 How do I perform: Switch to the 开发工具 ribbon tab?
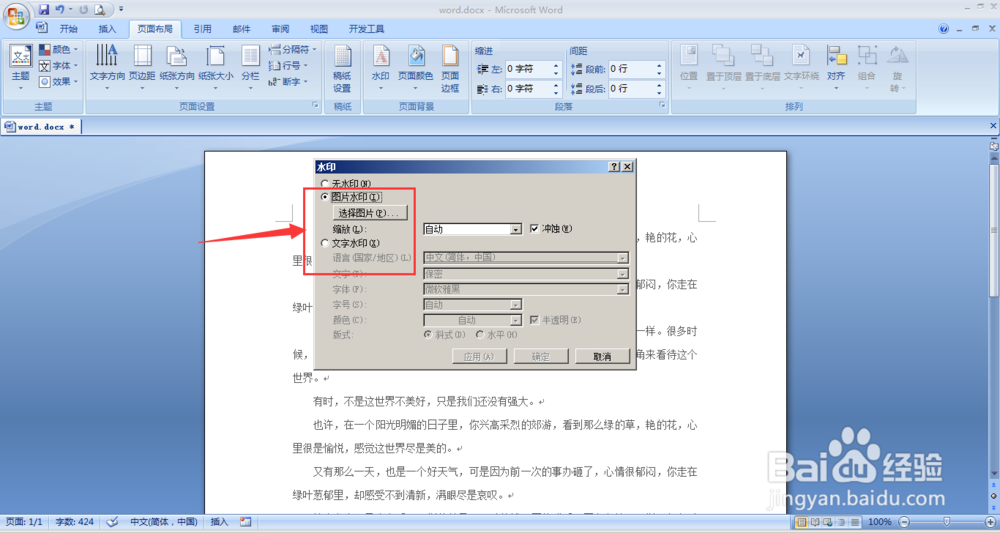(x=367, y=29)
